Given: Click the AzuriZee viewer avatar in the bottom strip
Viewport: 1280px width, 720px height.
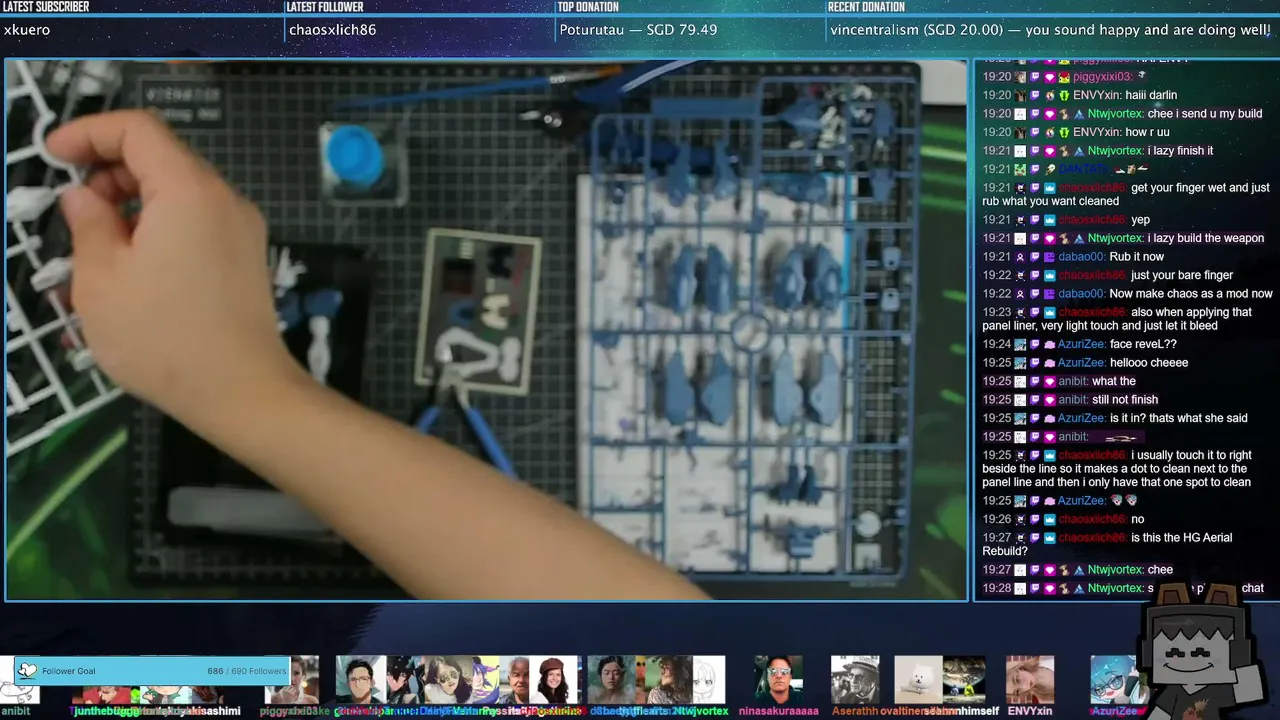Looking at the screenshot, I should tap(1113, 680).
